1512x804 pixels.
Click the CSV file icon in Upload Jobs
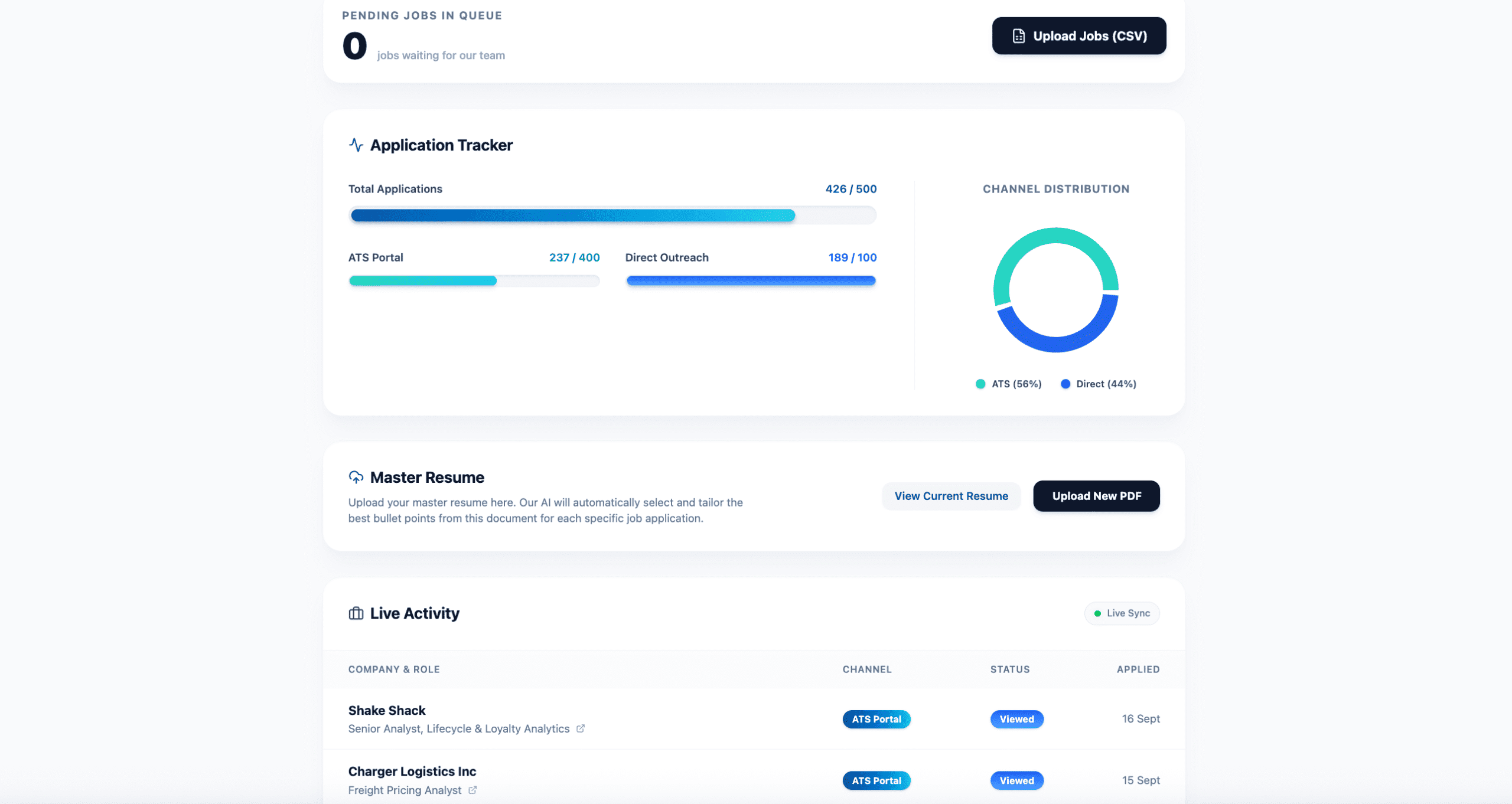point(1019,36)
